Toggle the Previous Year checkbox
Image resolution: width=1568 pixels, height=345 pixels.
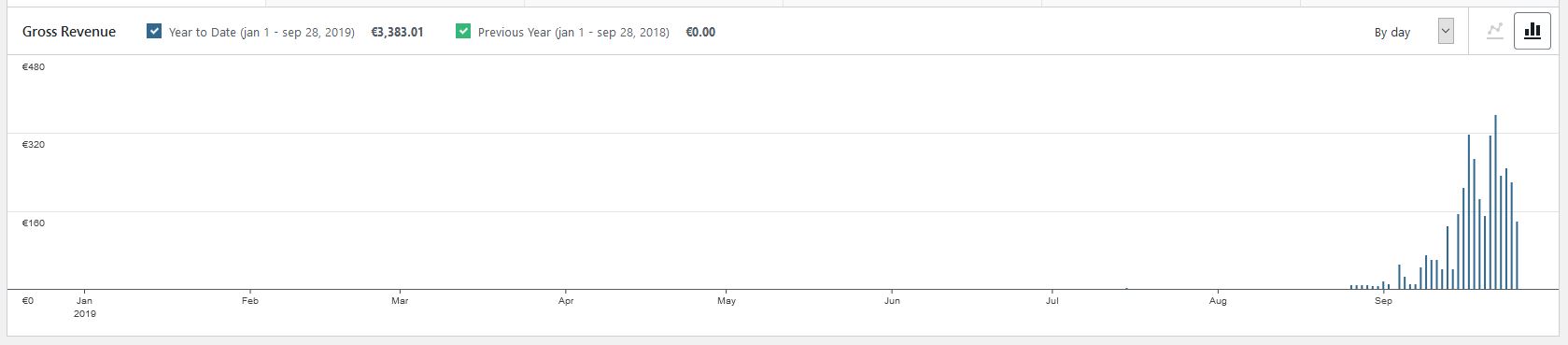tap(463, 31)
